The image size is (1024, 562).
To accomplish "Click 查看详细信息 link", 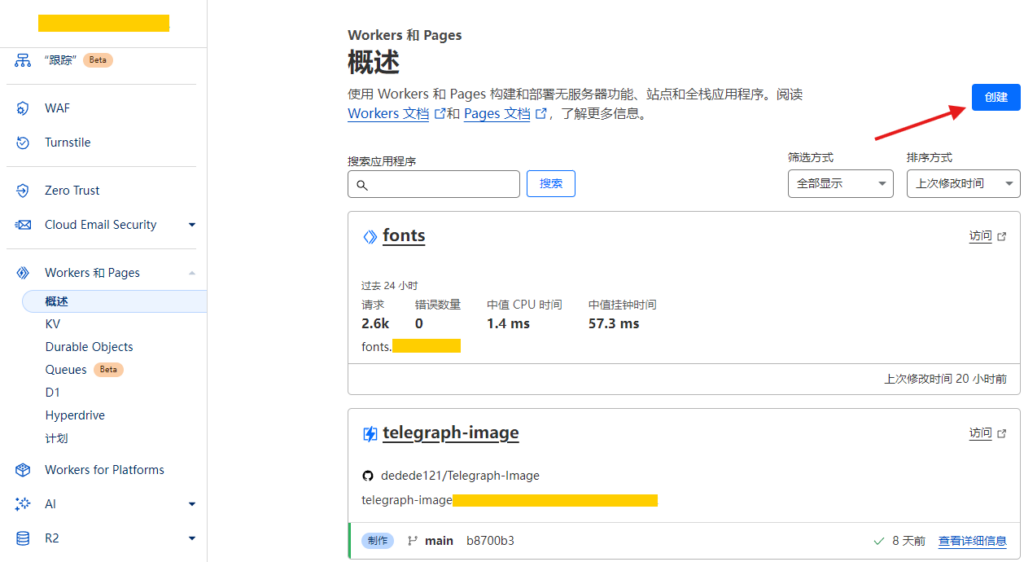I will coord(972,540).
